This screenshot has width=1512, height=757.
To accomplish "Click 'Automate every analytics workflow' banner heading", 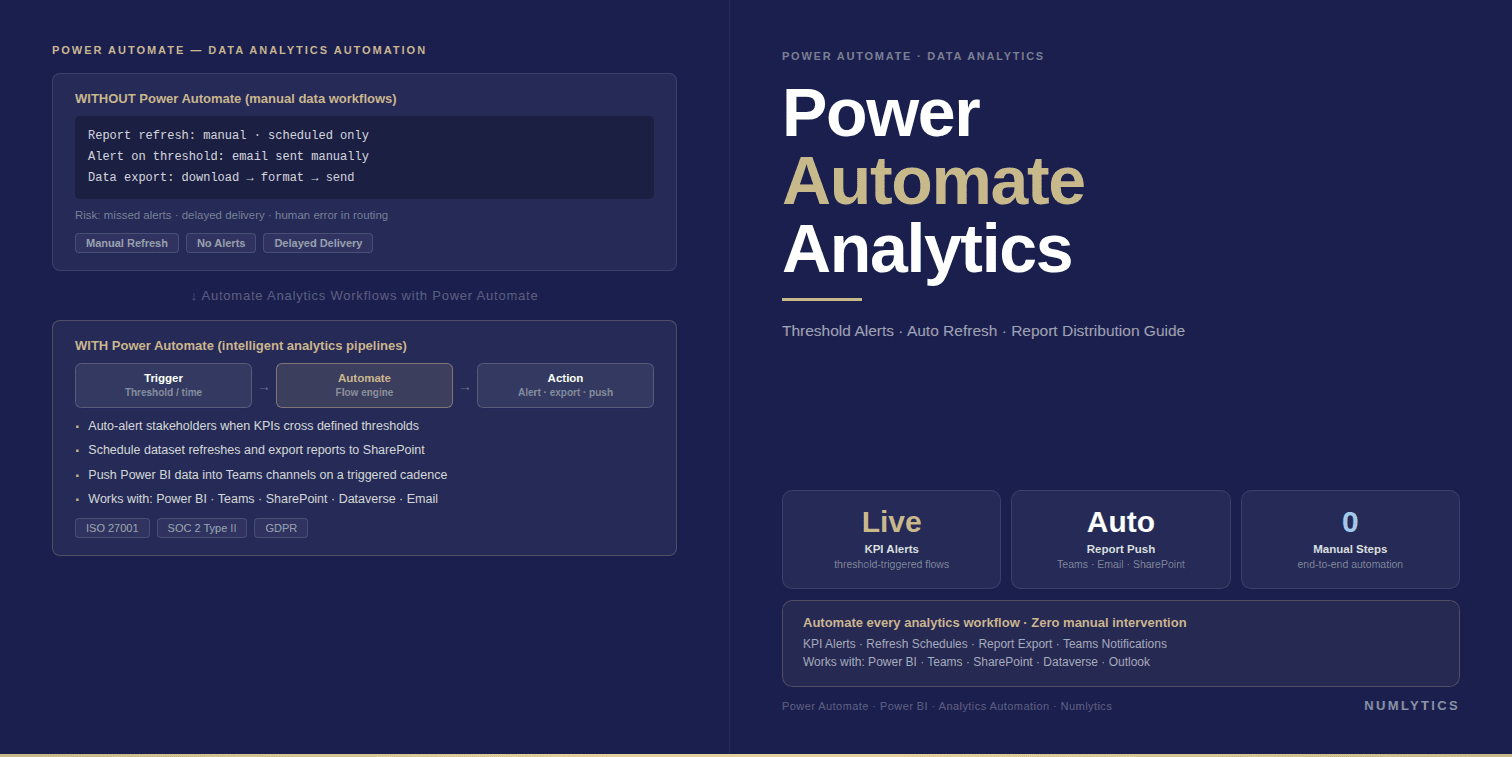I will pyautogui.click(x=995, y=622).
